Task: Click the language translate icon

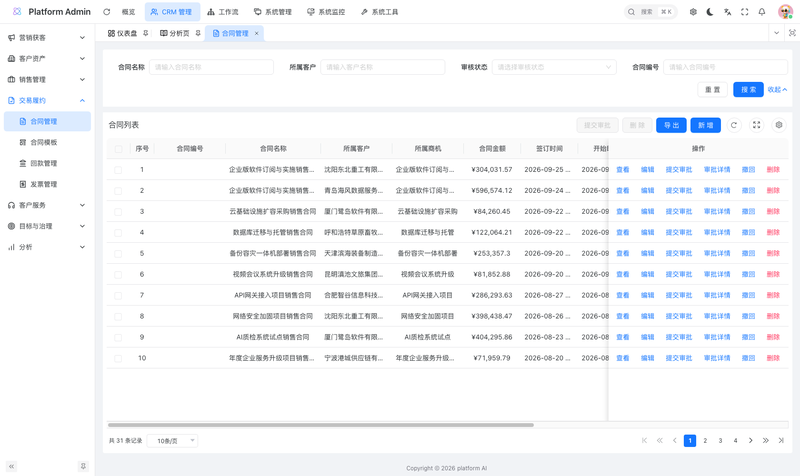Action: 728,12
